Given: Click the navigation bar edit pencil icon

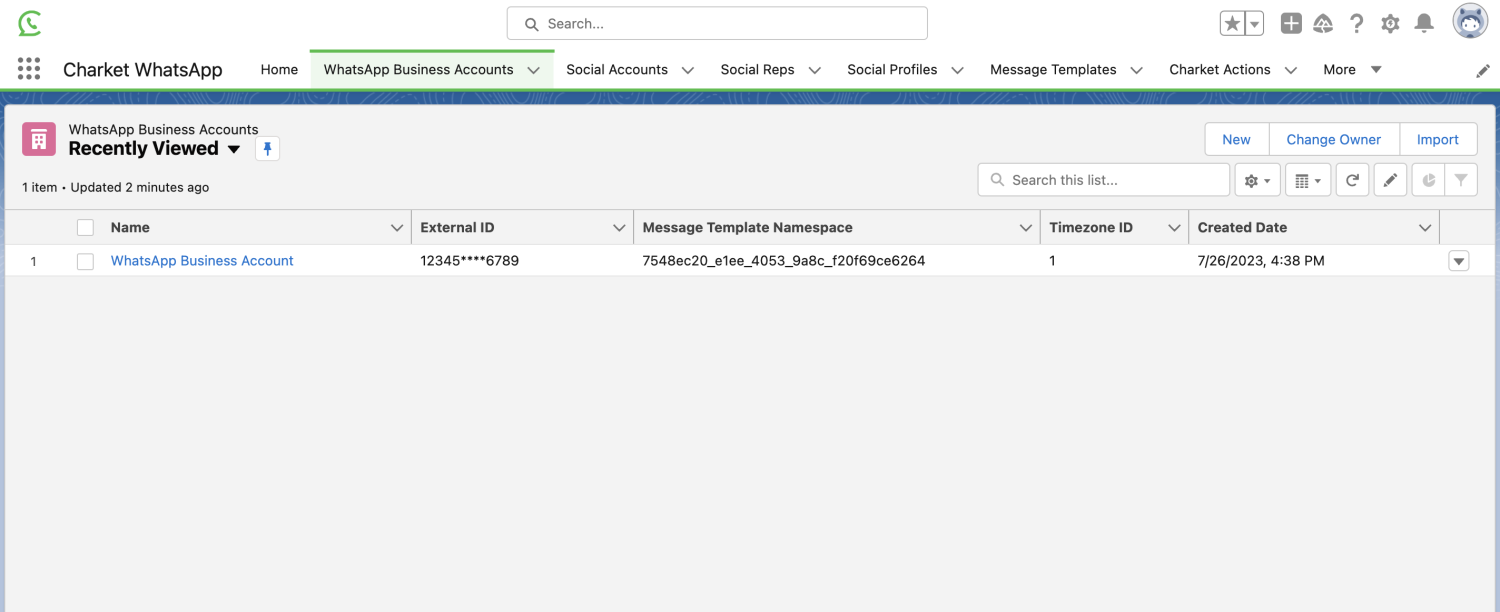Looking at the screenshot, I should click(1483, 70).
